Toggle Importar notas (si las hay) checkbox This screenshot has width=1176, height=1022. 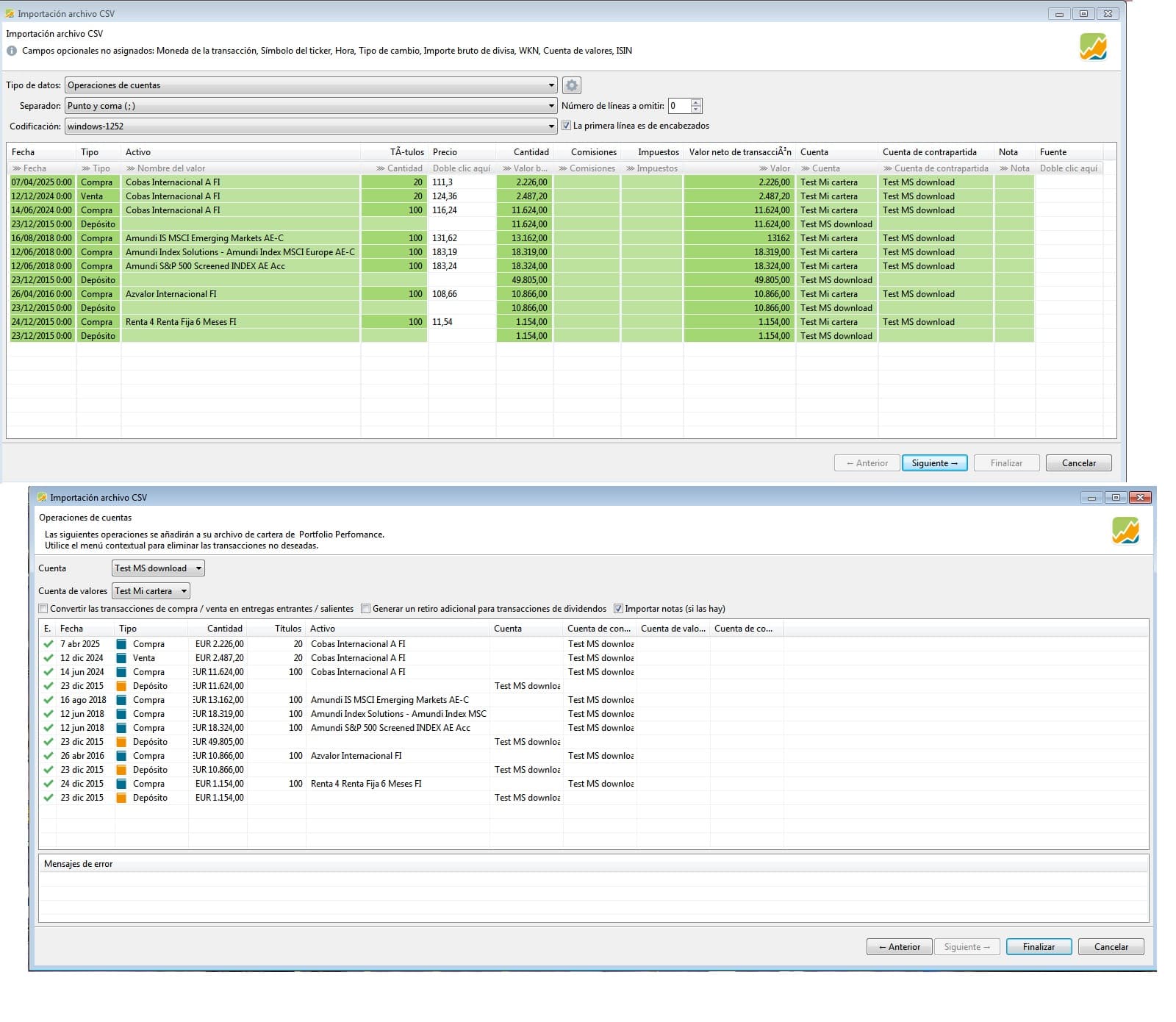point(618,609)
